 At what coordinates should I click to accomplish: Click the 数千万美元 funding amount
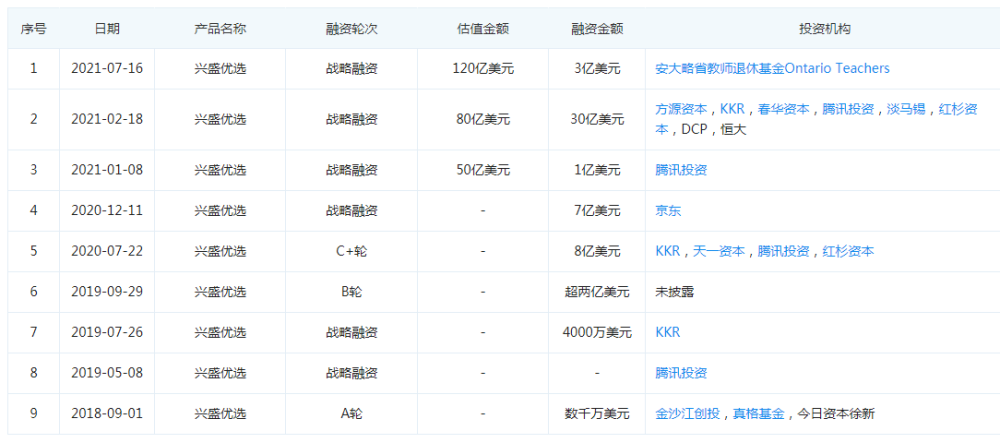597,414
